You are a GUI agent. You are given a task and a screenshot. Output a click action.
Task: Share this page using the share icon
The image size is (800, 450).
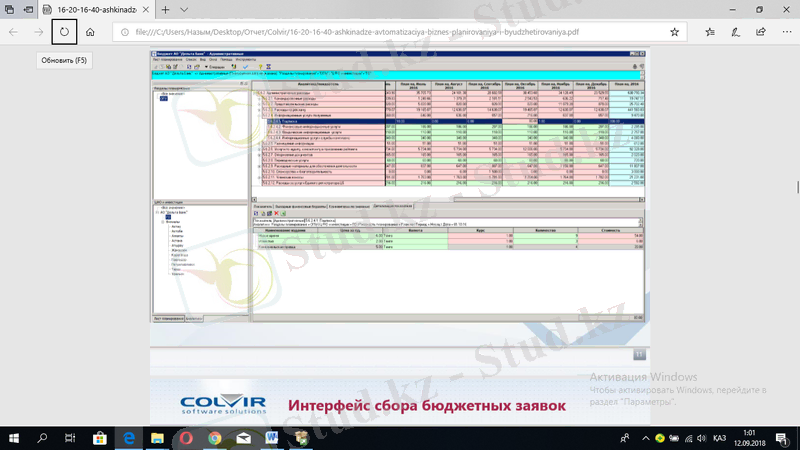760,32
